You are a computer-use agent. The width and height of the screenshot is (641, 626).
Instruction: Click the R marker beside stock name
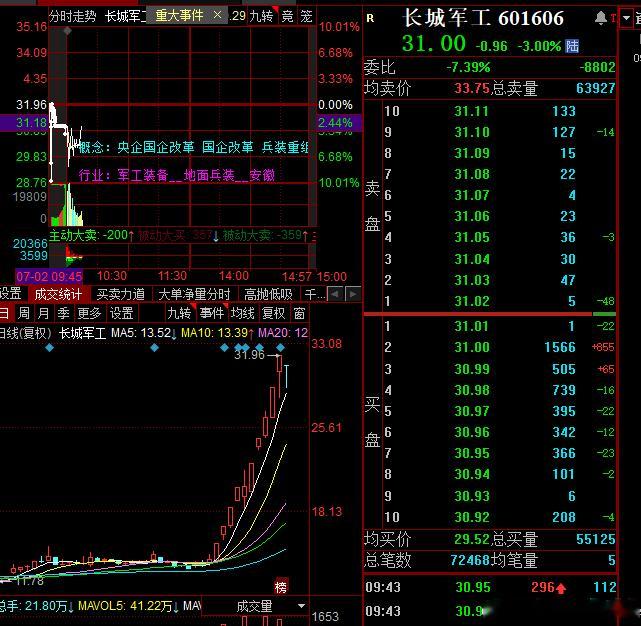pyautogui.click(x=370, y=18)
